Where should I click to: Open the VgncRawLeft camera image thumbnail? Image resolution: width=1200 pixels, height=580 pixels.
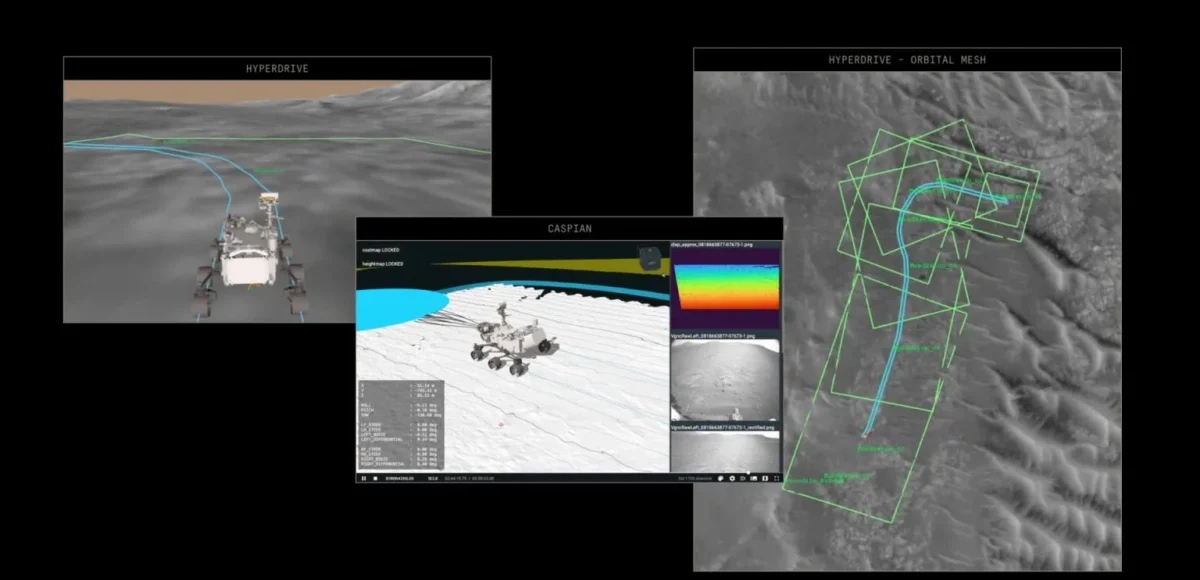point(725,380)
